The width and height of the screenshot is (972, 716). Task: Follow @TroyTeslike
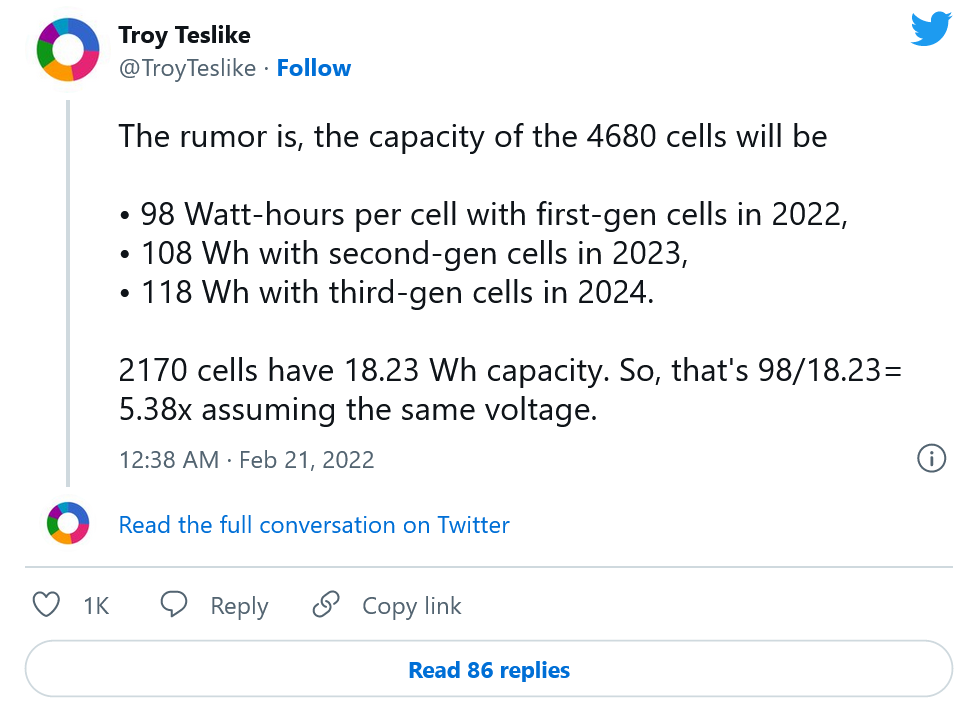[x=313, y=68]
